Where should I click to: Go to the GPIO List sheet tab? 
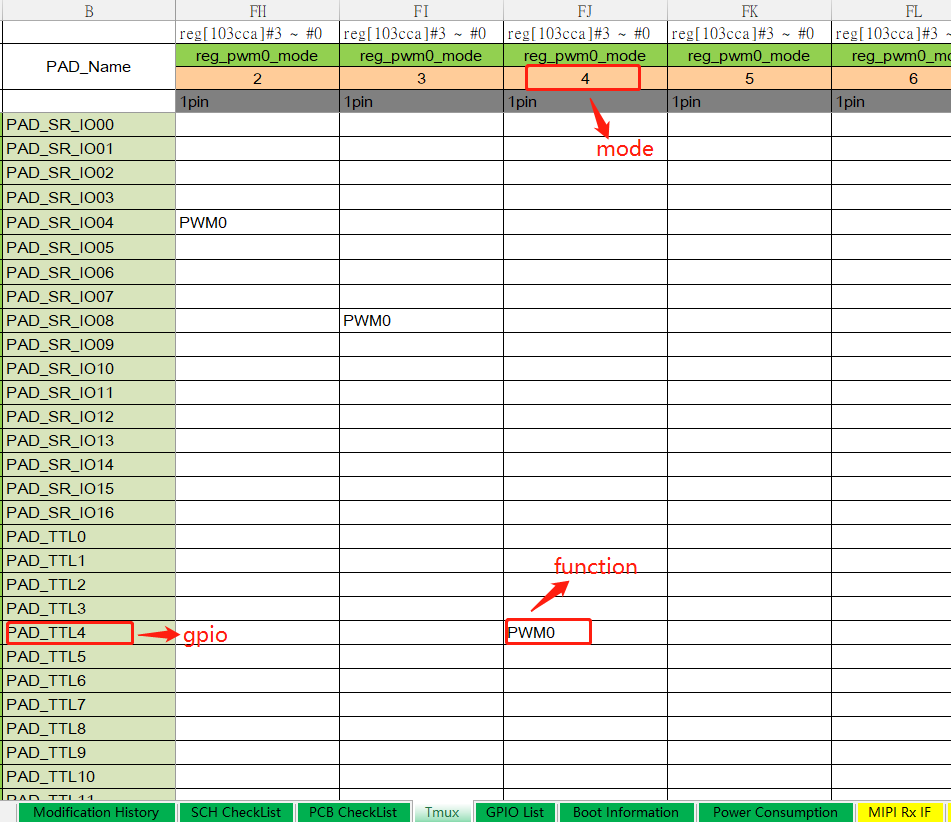click(514, 812)
